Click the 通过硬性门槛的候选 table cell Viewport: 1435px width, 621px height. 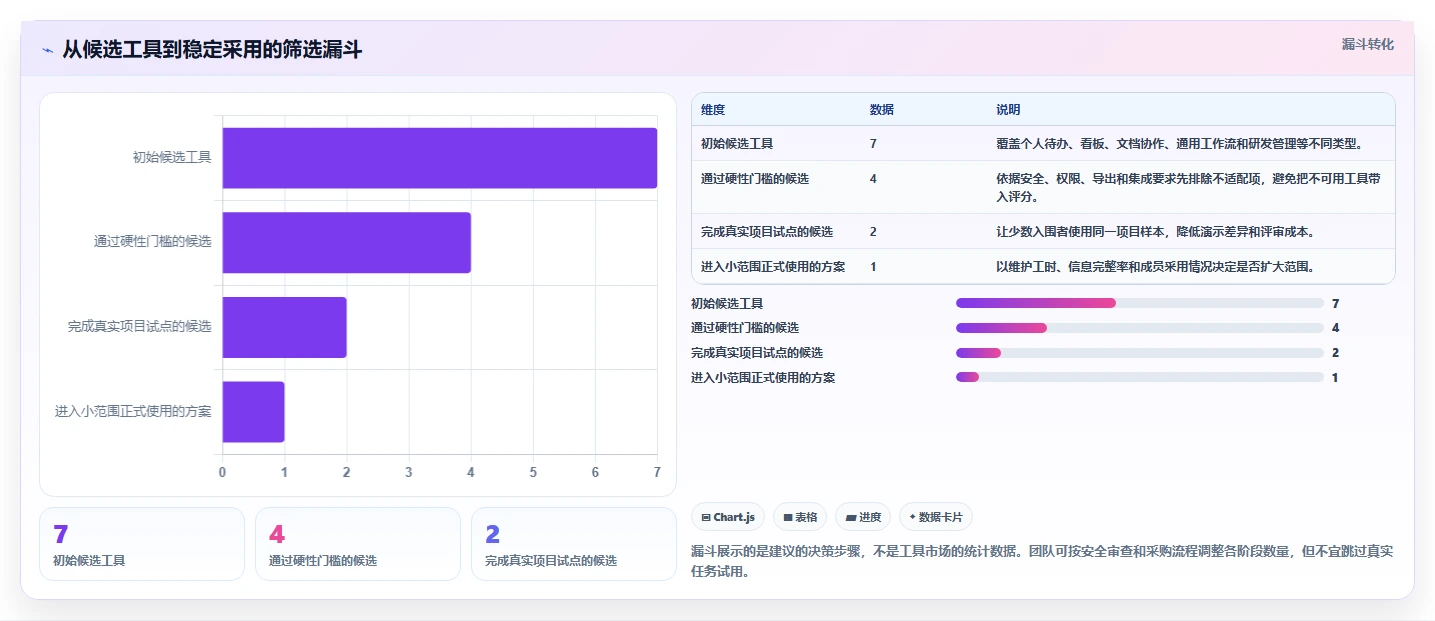[x=755, y=179]
